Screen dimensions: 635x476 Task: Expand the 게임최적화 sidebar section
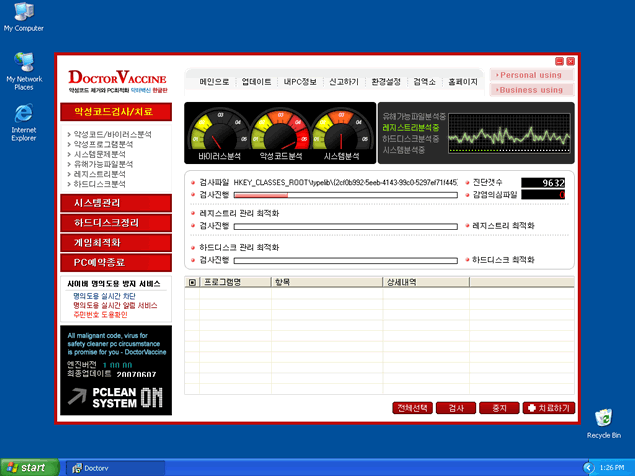115,243
